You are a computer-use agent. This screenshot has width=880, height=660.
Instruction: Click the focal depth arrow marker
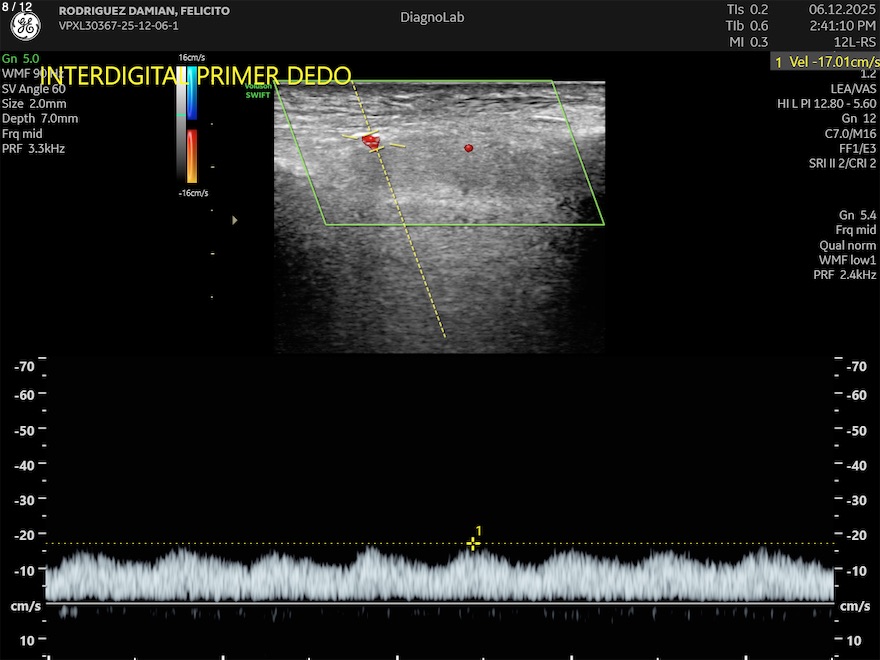pos(235,219)
